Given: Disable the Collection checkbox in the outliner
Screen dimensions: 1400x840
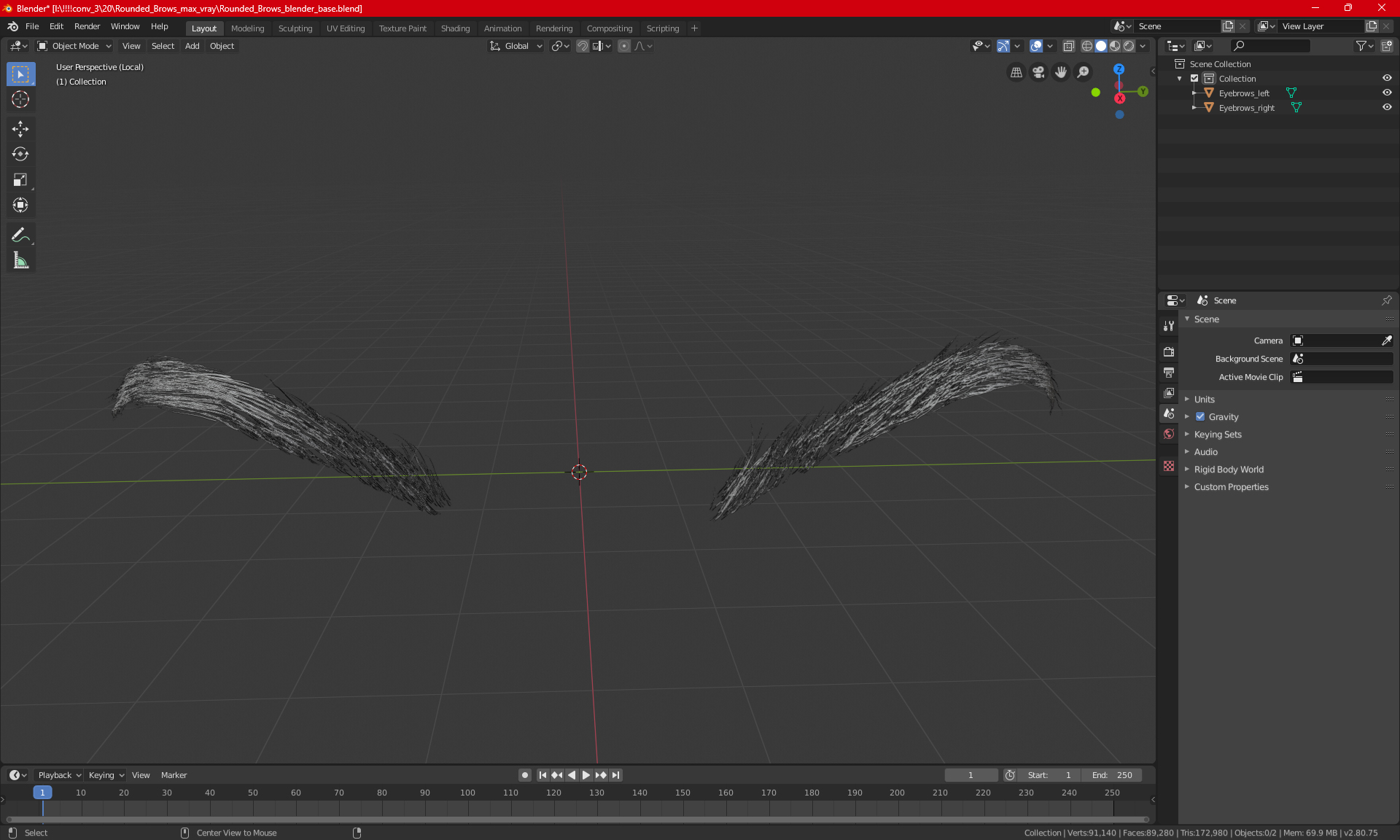Looking at the screenshot, I should pos(1194,78).
